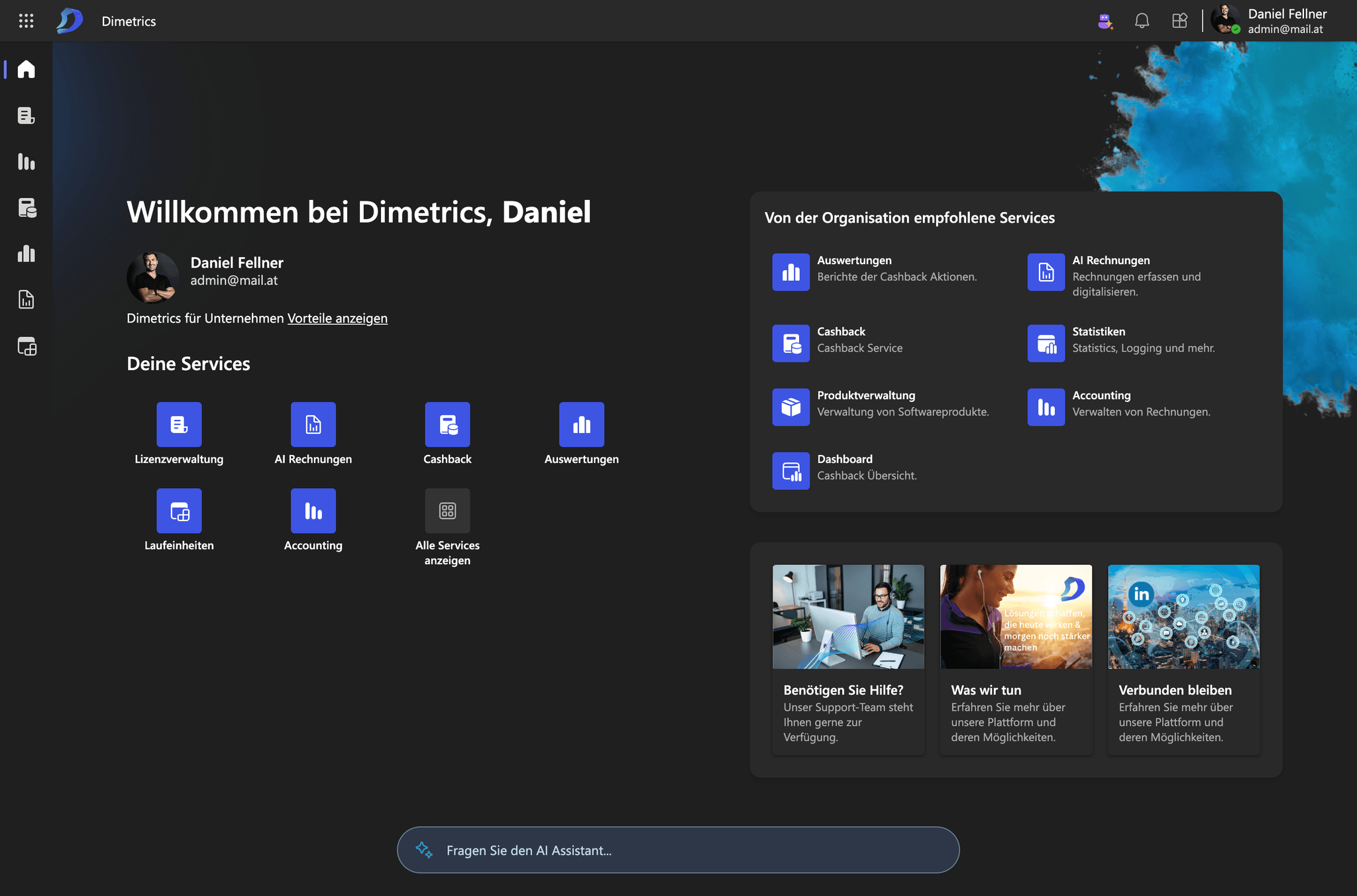This screenshot has width=1357, height=896.
Task: Open the Vorteile anzeigen link
Action: [x=337, y=318]
